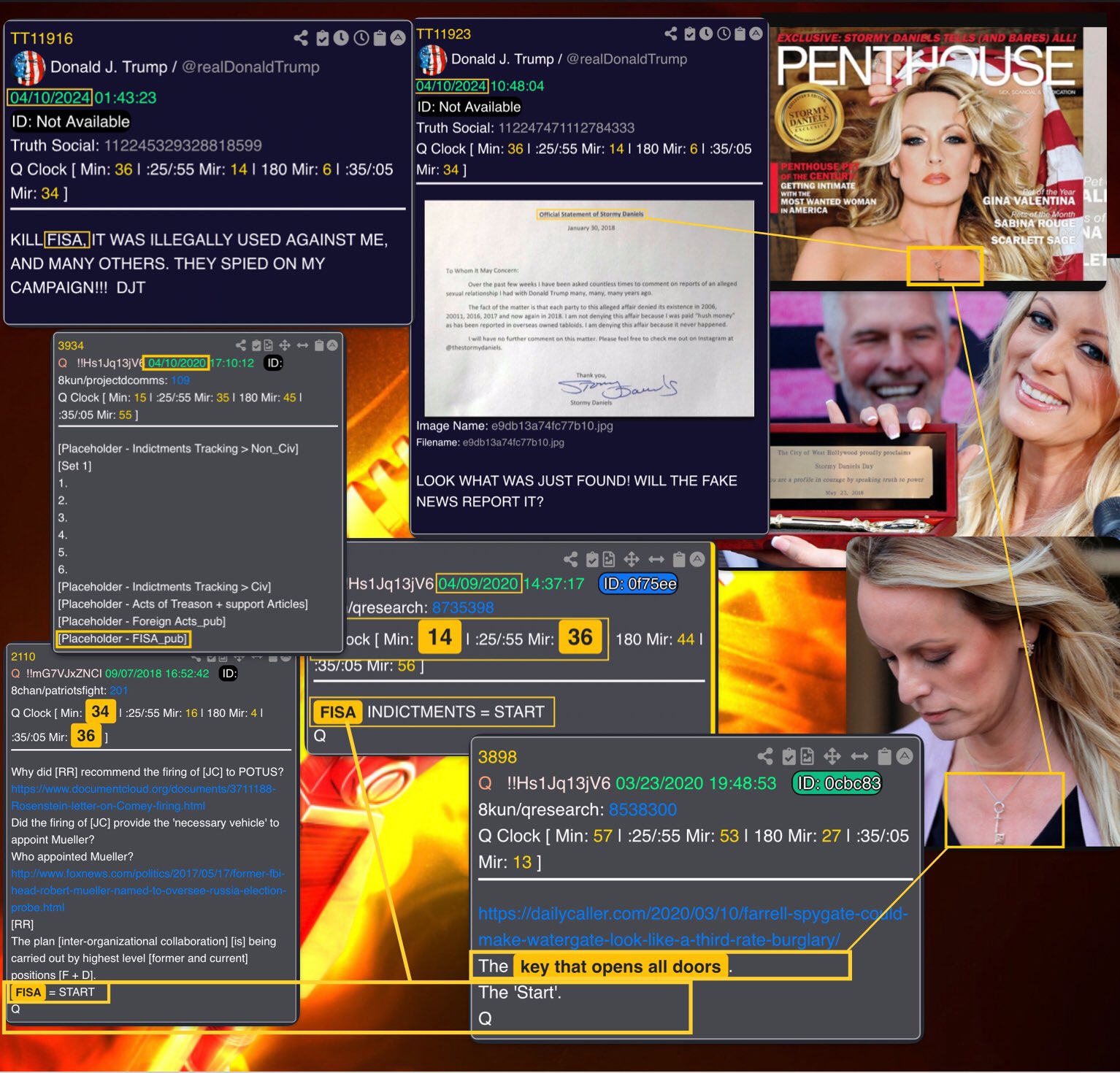Click the Trump avatar on post TT11923
Screen dimensions: 1120x1073
[431, 60]
